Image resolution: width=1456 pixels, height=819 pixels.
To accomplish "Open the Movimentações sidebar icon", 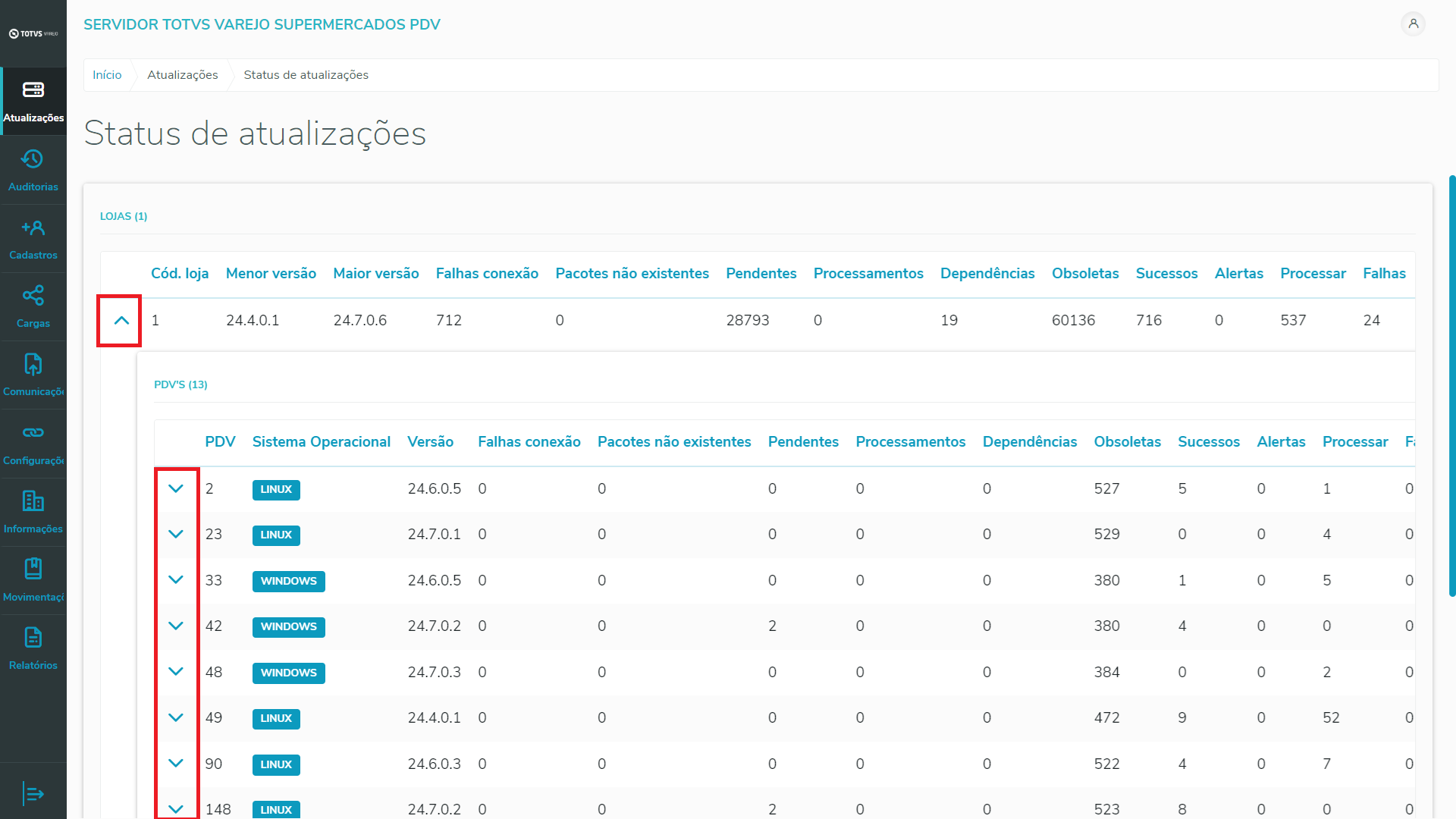I will [33, 569].
